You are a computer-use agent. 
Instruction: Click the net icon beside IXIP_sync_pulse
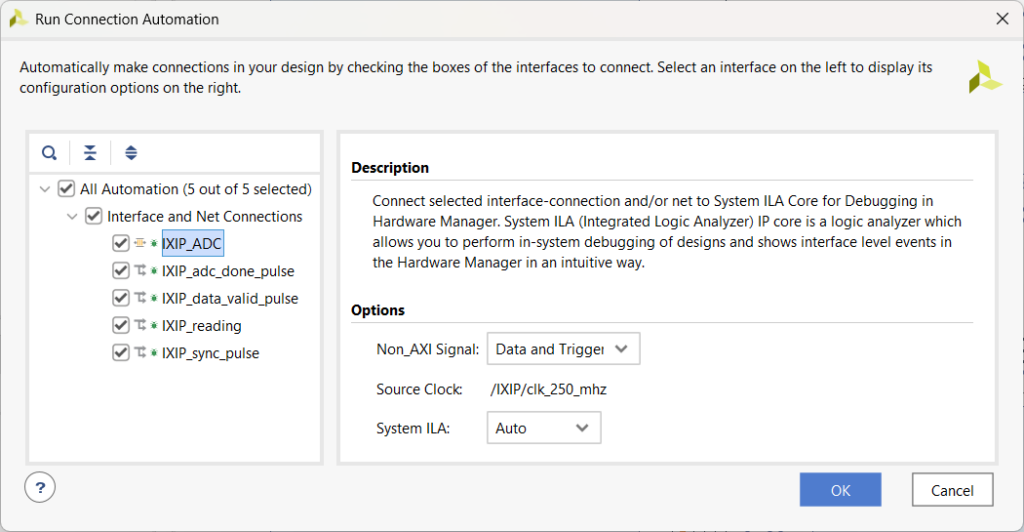point(139,353)
